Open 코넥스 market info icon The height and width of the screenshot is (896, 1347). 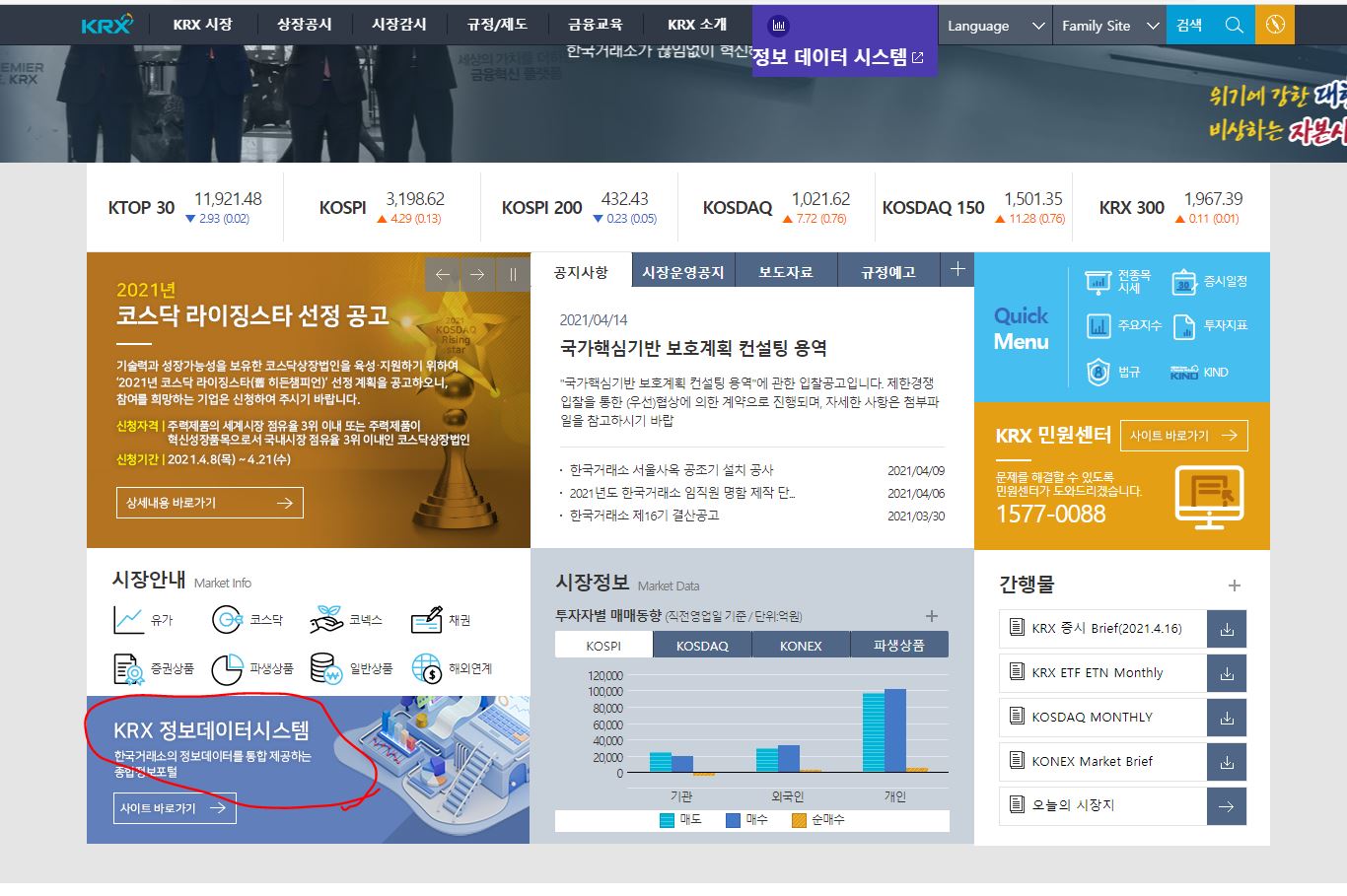point(326,620)
